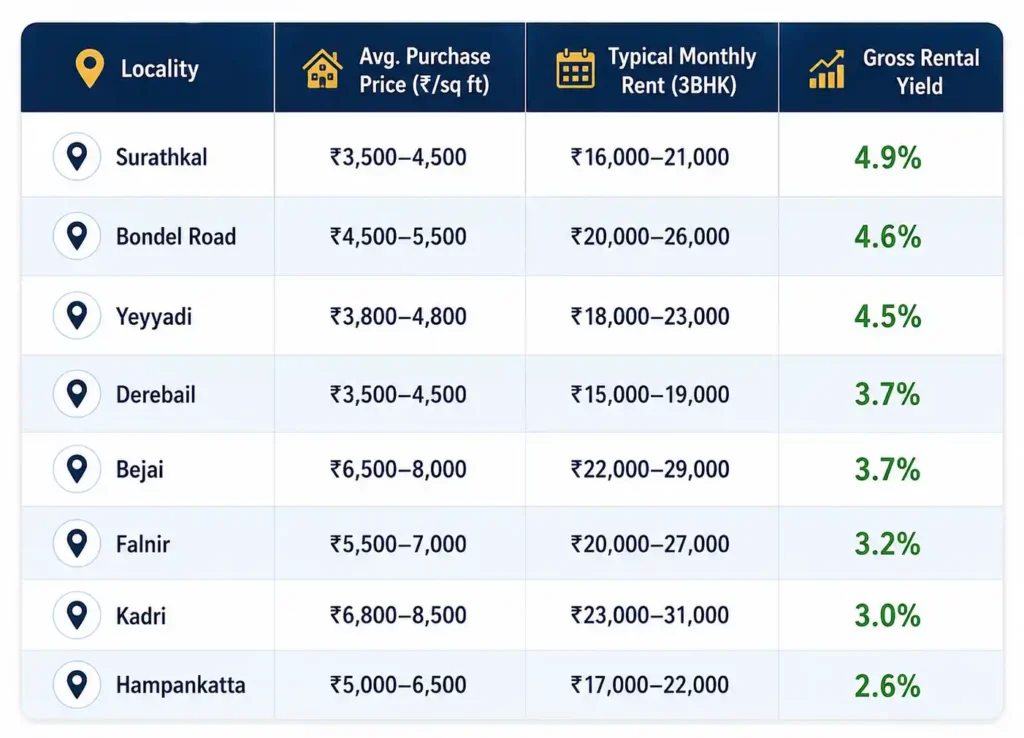Viewport: 1024px width, 738px height.
Task: Click the map pin icon next to Derebail
Action: click(x=77, y=394)
